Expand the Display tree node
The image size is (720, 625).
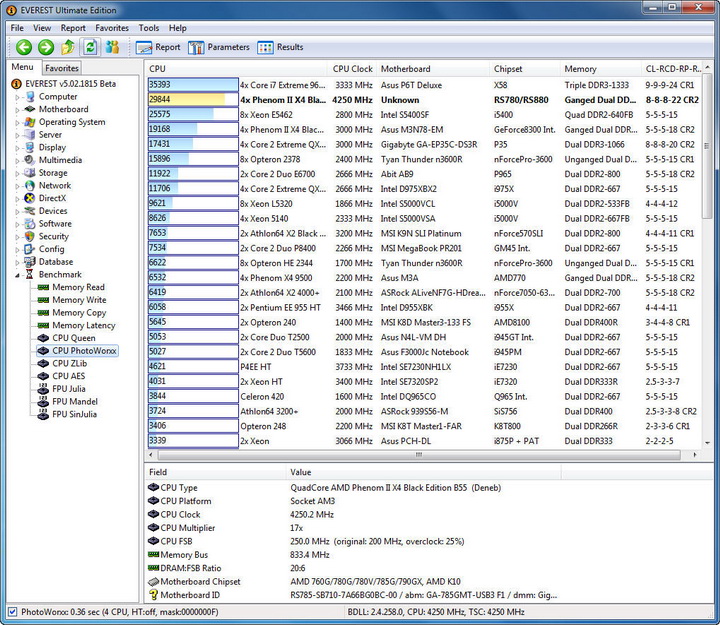[17, 148]
